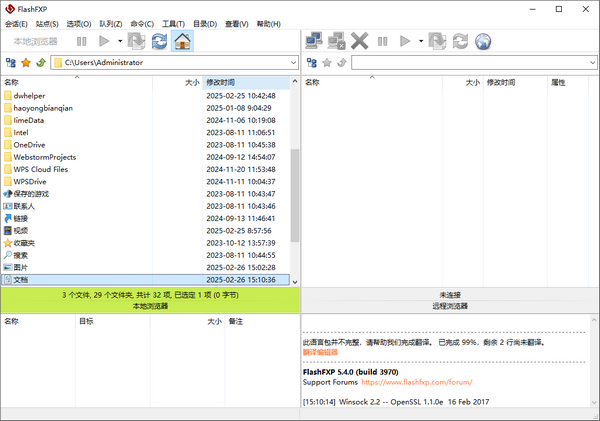Click the local Home folder icon
This screenshot has width=600, height=421.
[182, 41]
